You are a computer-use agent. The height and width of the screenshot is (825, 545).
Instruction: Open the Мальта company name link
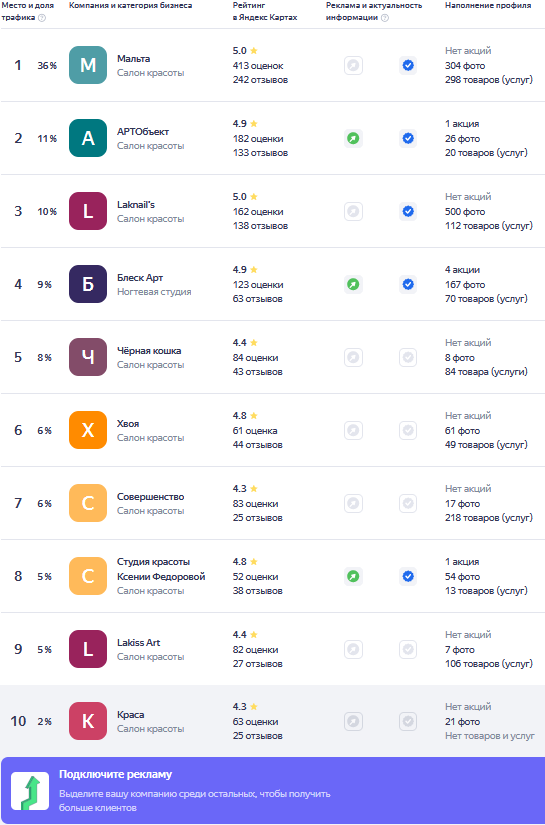[134, 58]
